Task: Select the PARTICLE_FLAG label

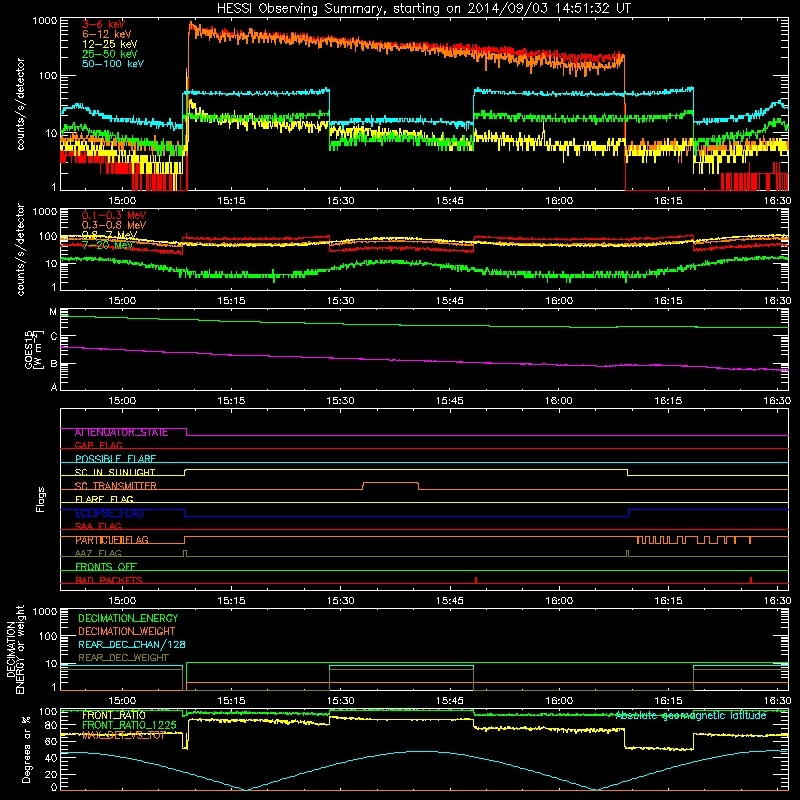Action: tap(112, 540)
